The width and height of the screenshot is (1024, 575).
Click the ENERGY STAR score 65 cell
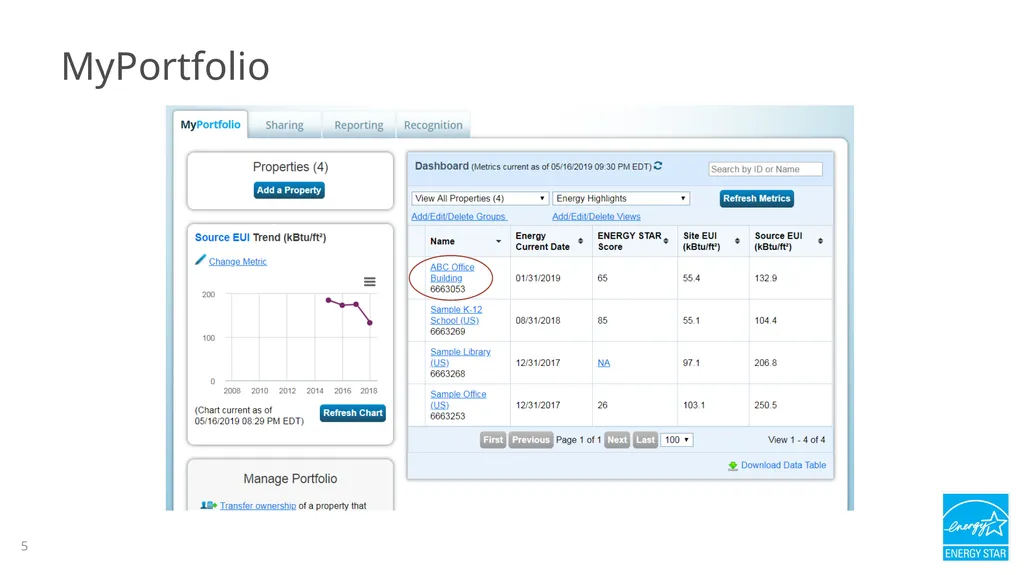coord(602,278)
